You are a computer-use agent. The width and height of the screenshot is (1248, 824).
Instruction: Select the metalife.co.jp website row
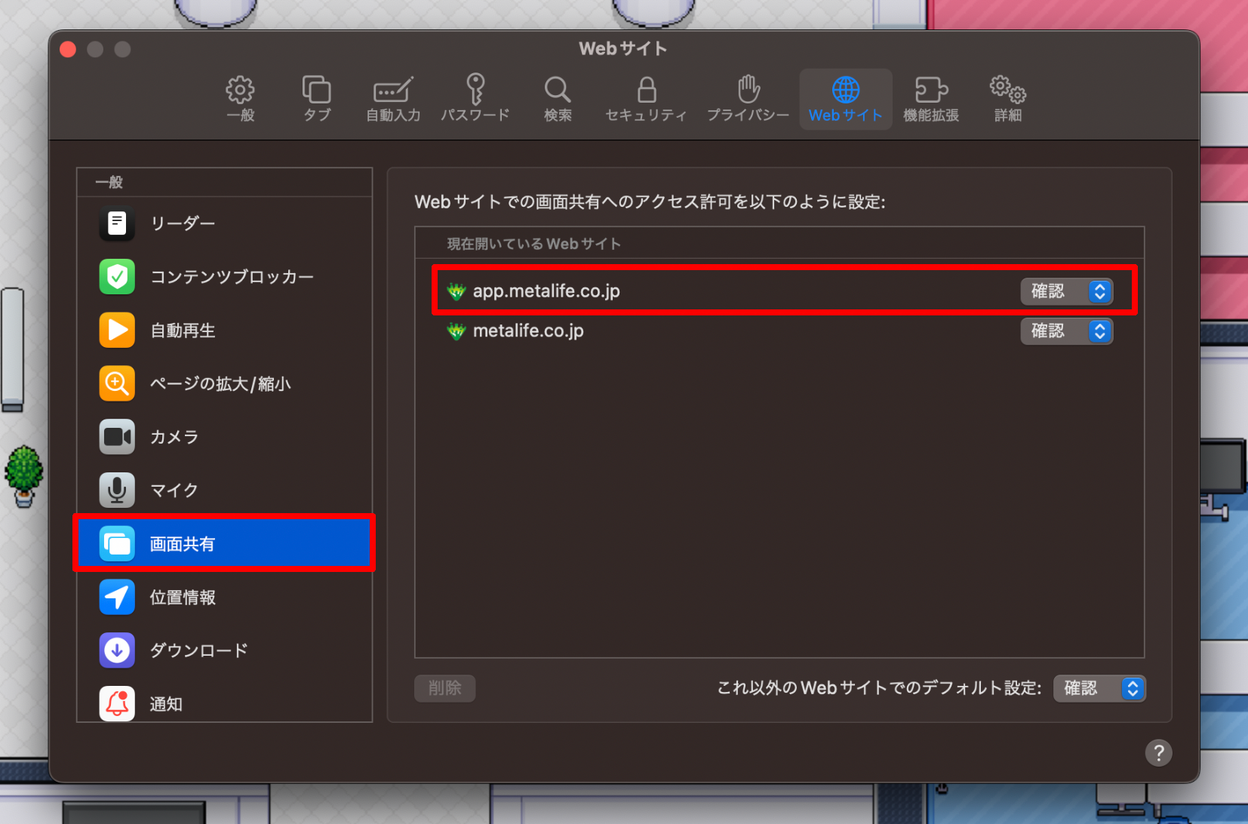tap(780, 331)
